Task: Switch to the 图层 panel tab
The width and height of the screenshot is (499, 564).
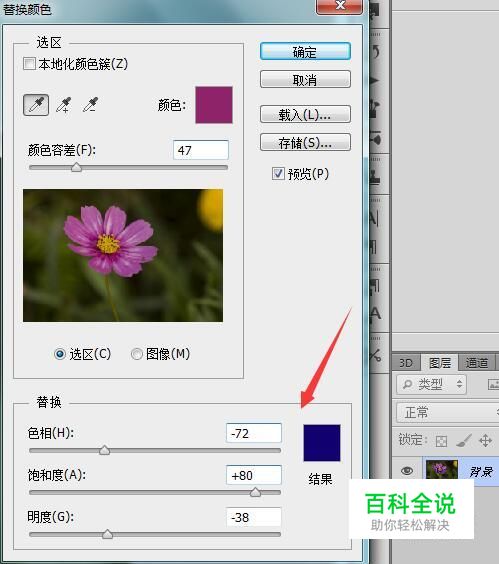Action: tap(440, 362)
